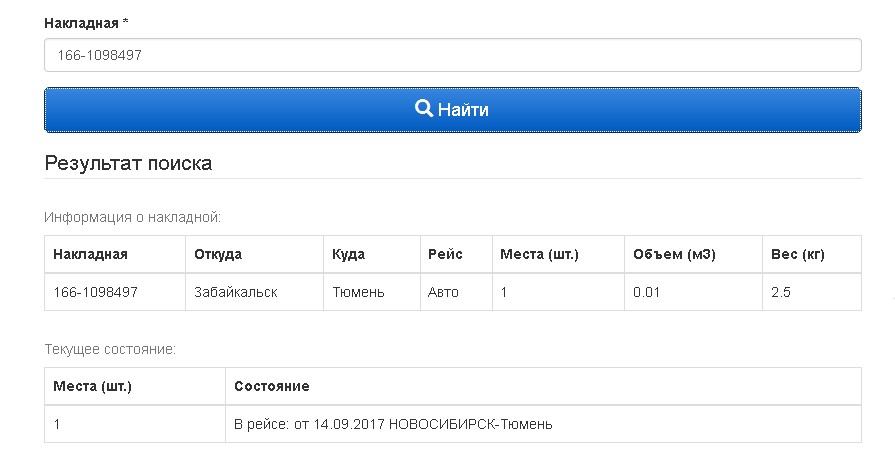Click the Забайкальск origin cell

[x=236, y=292]
